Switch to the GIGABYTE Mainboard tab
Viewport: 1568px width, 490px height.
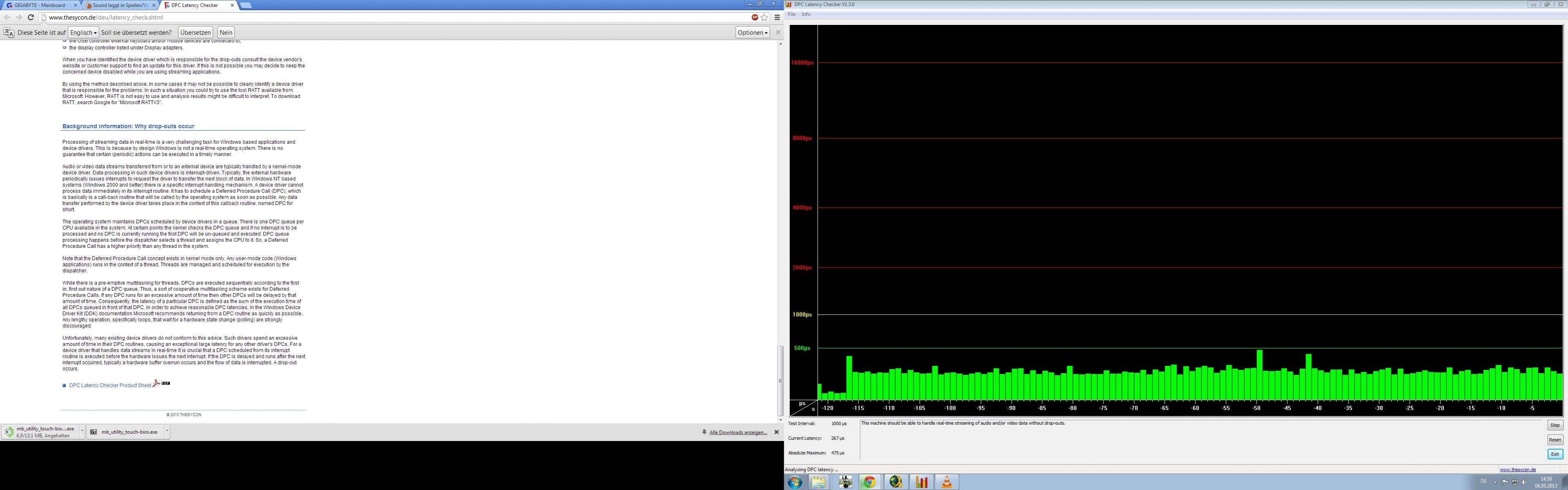(x=40, y=5)
